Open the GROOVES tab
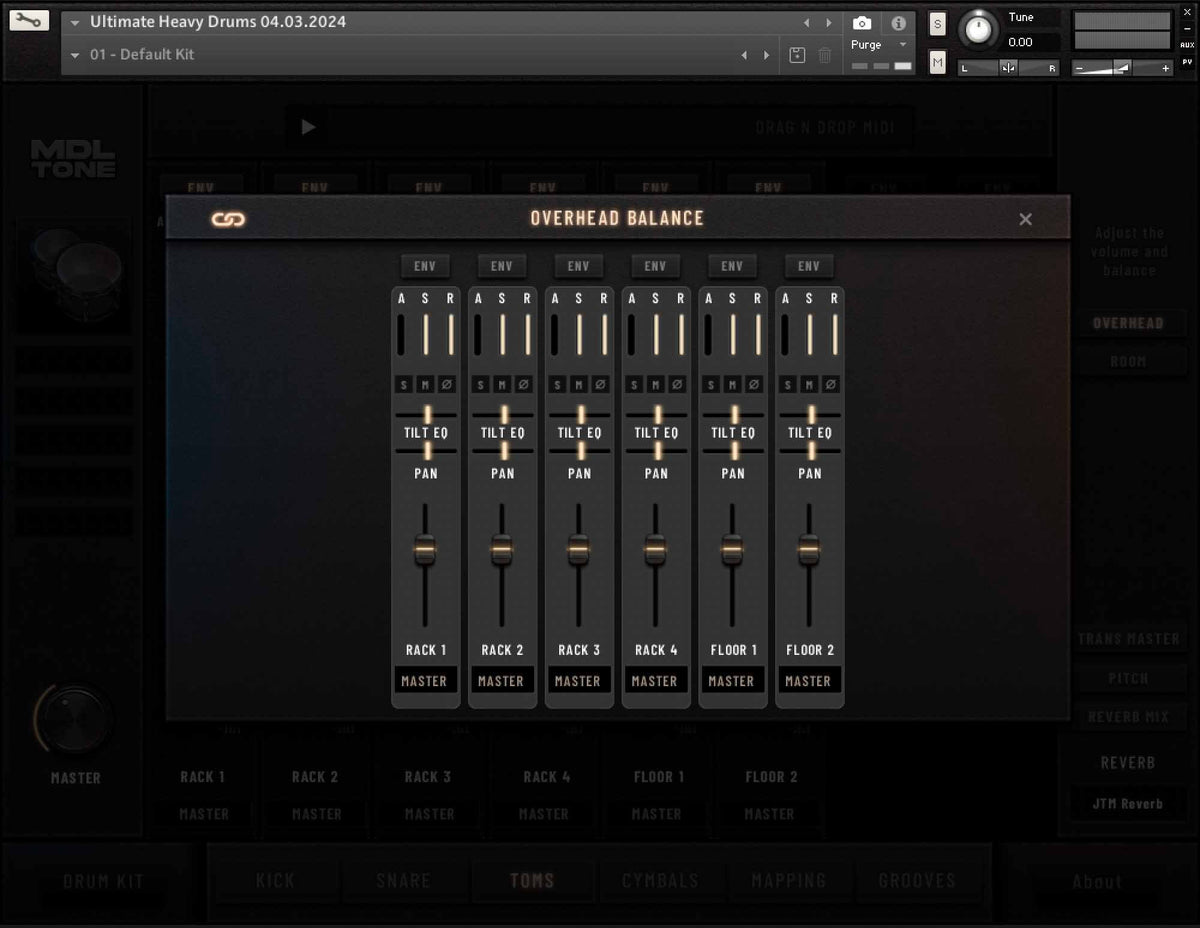 click(x=917, y=881)
